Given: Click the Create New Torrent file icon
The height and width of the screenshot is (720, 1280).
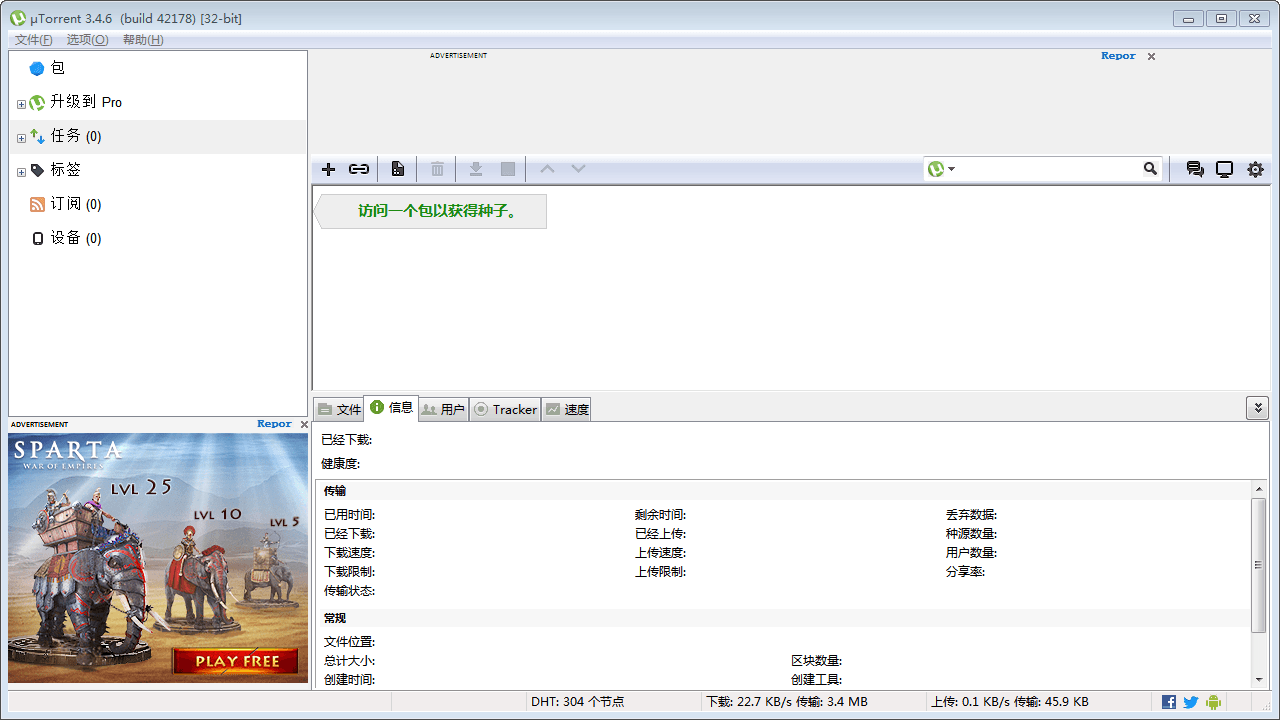Looking at the screenshot, I should point(398,169).
